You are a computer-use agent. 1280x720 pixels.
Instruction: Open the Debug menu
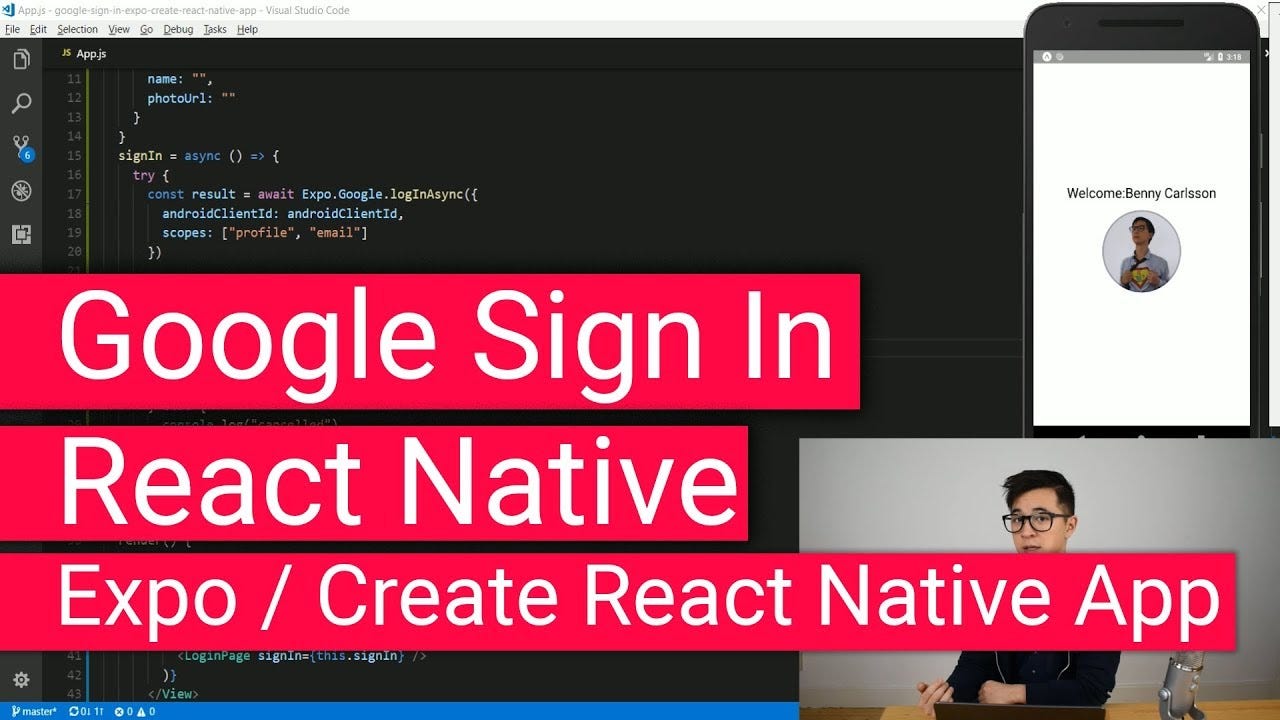178,29
